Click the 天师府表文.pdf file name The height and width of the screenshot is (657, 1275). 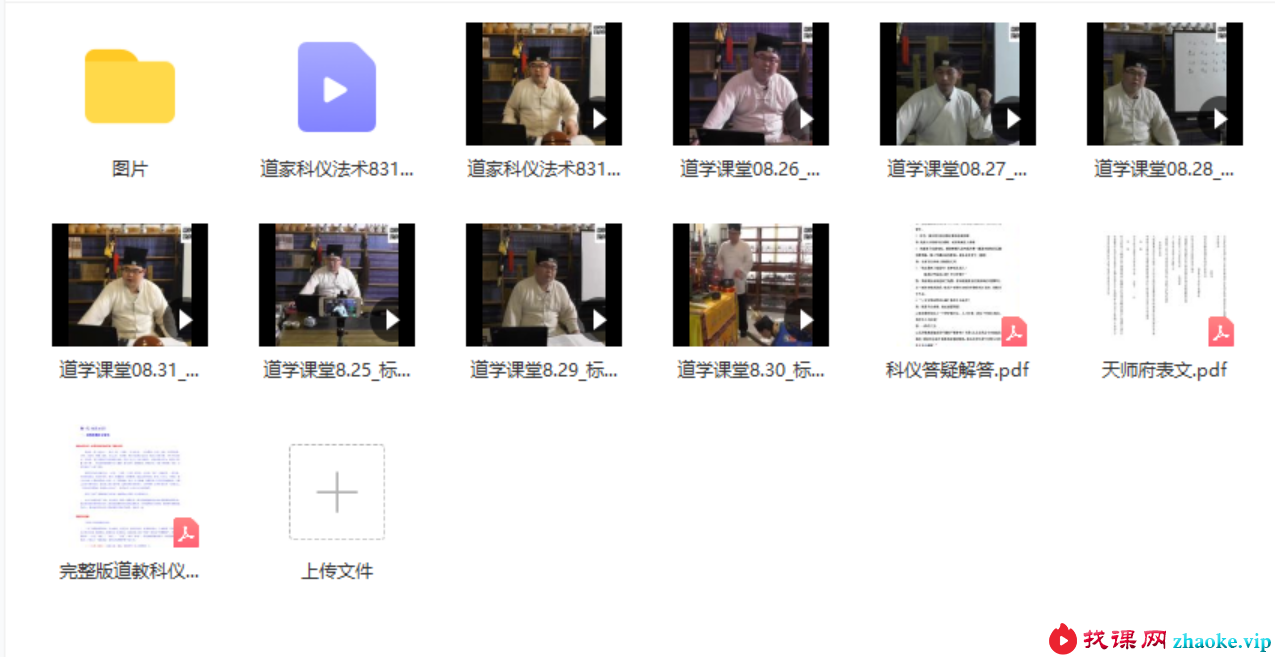point(1165,370)
